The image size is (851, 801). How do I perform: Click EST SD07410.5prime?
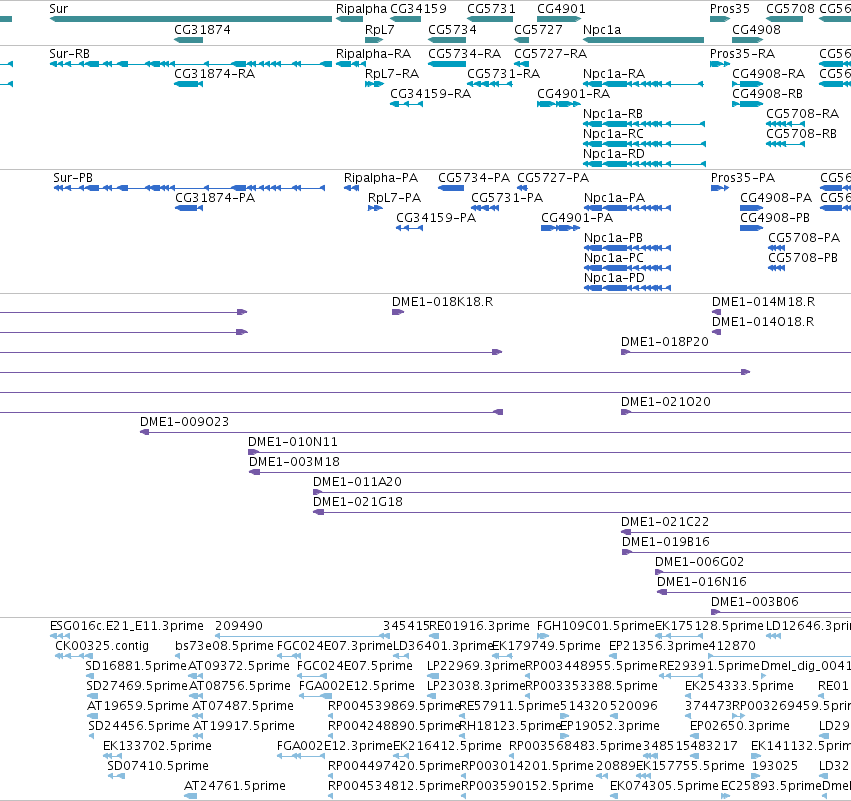pyautogui.click(x=116, y=776)
